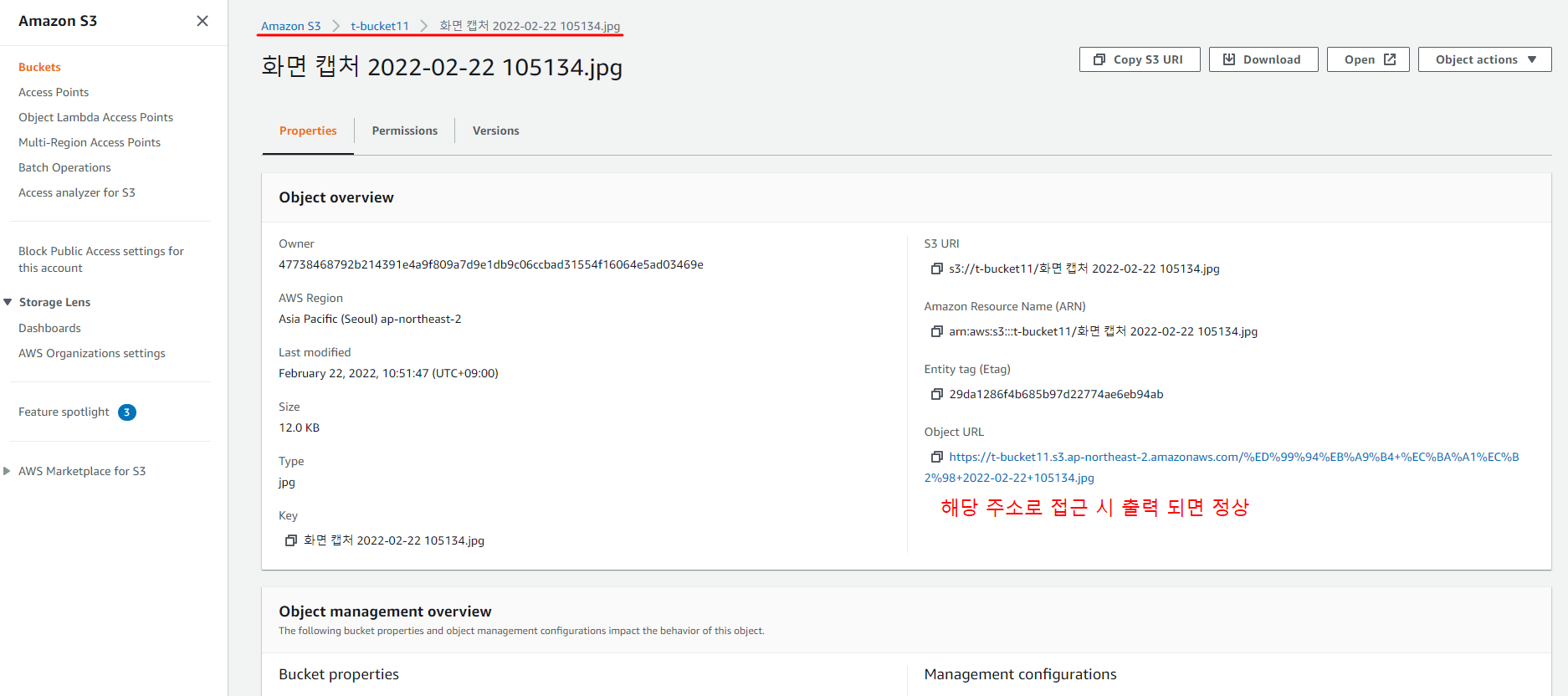Viewport: 1568px width, 696px height.
Task: Click the current object breadcrumb item
Action: (x=530, y=26)
